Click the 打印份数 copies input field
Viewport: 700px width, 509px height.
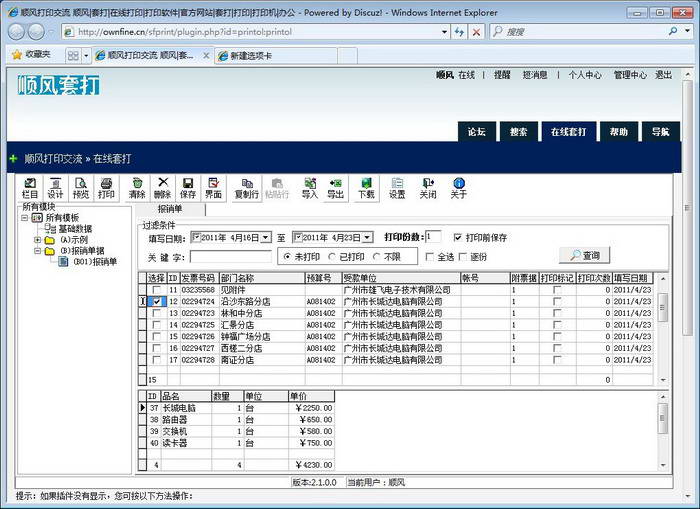click(433, 237)
